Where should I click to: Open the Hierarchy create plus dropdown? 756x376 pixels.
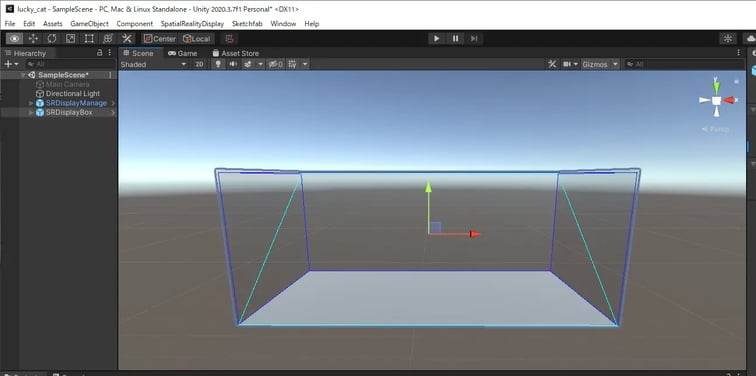tap(11, 64)
